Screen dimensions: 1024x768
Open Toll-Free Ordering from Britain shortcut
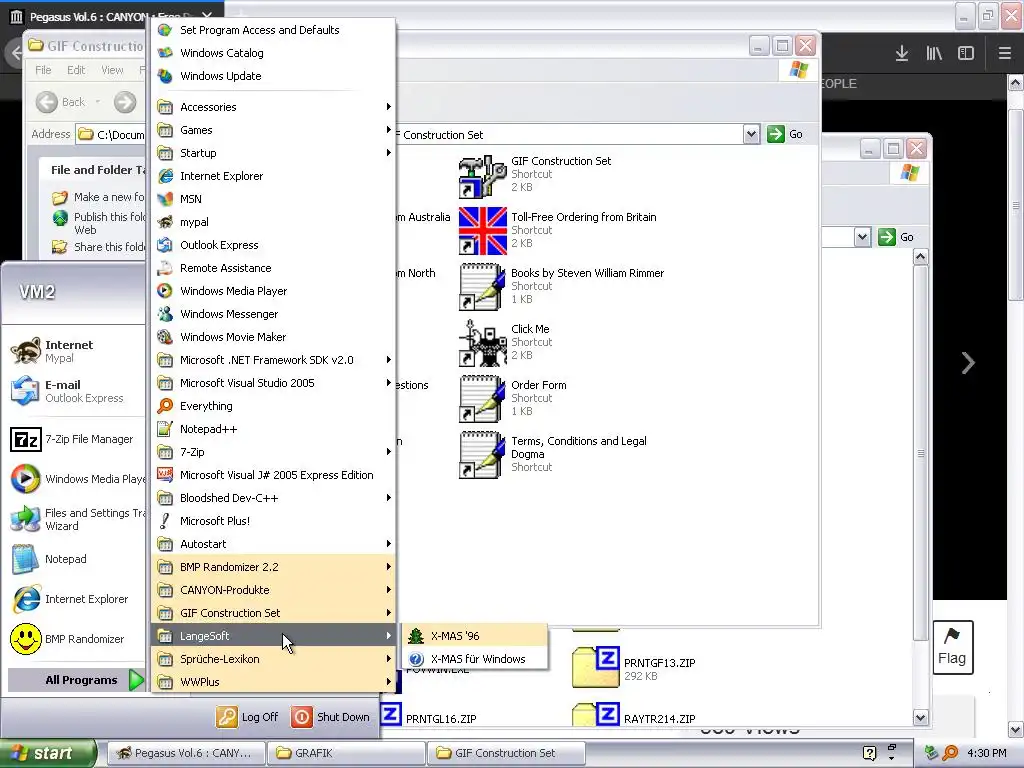click(558, 230)
